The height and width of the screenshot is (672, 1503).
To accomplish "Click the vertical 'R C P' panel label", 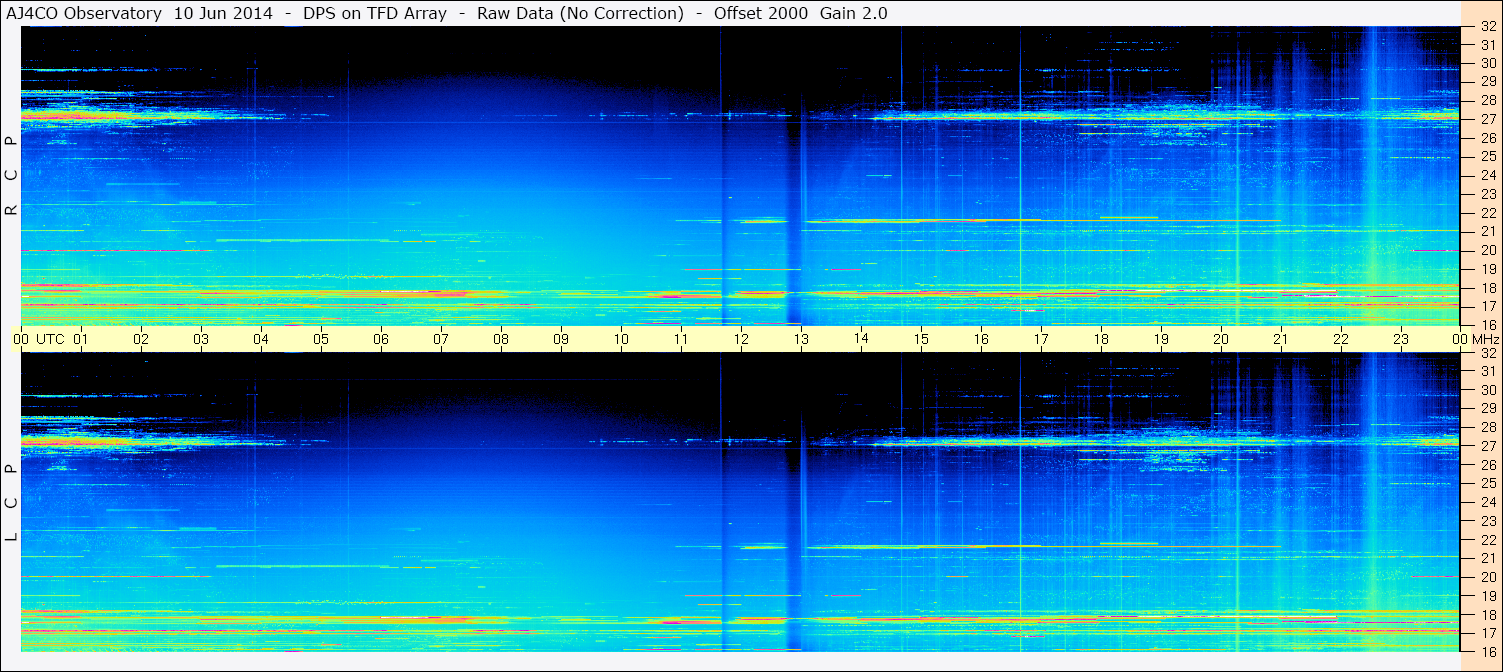I will coord(11,176).
